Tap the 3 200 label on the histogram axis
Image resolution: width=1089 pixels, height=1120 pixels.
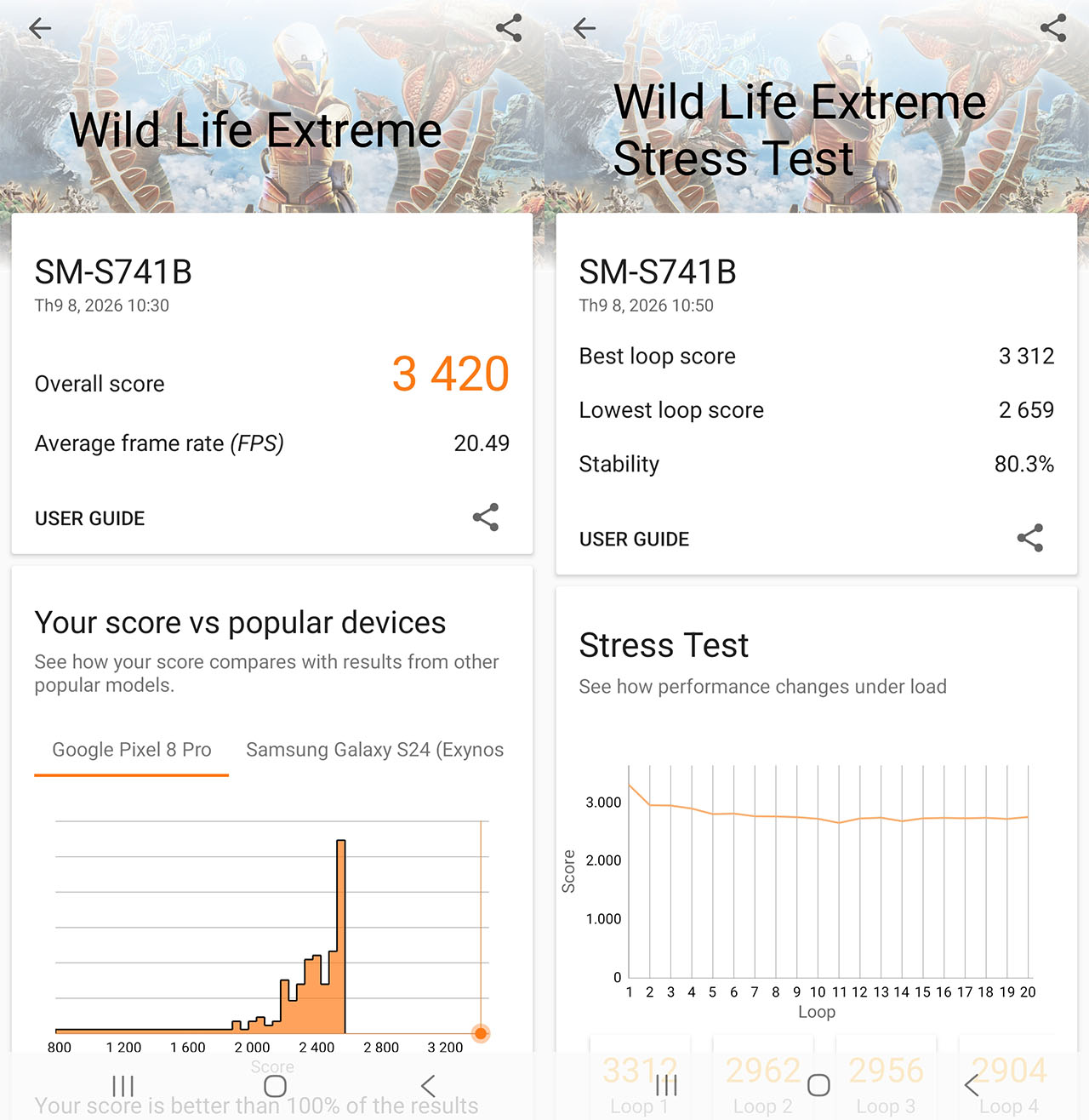pos(445,1048)
